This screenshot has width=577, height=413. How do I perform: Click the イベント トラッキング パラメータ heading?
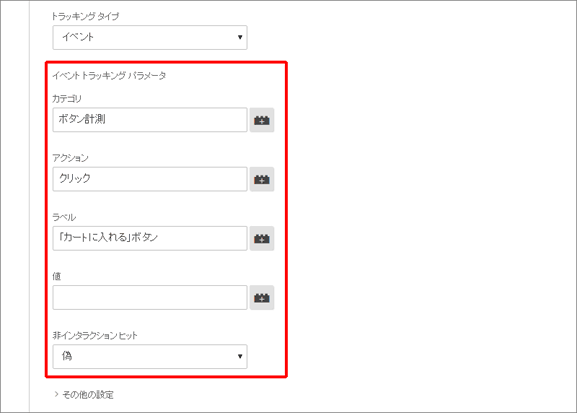pos(109,75)
